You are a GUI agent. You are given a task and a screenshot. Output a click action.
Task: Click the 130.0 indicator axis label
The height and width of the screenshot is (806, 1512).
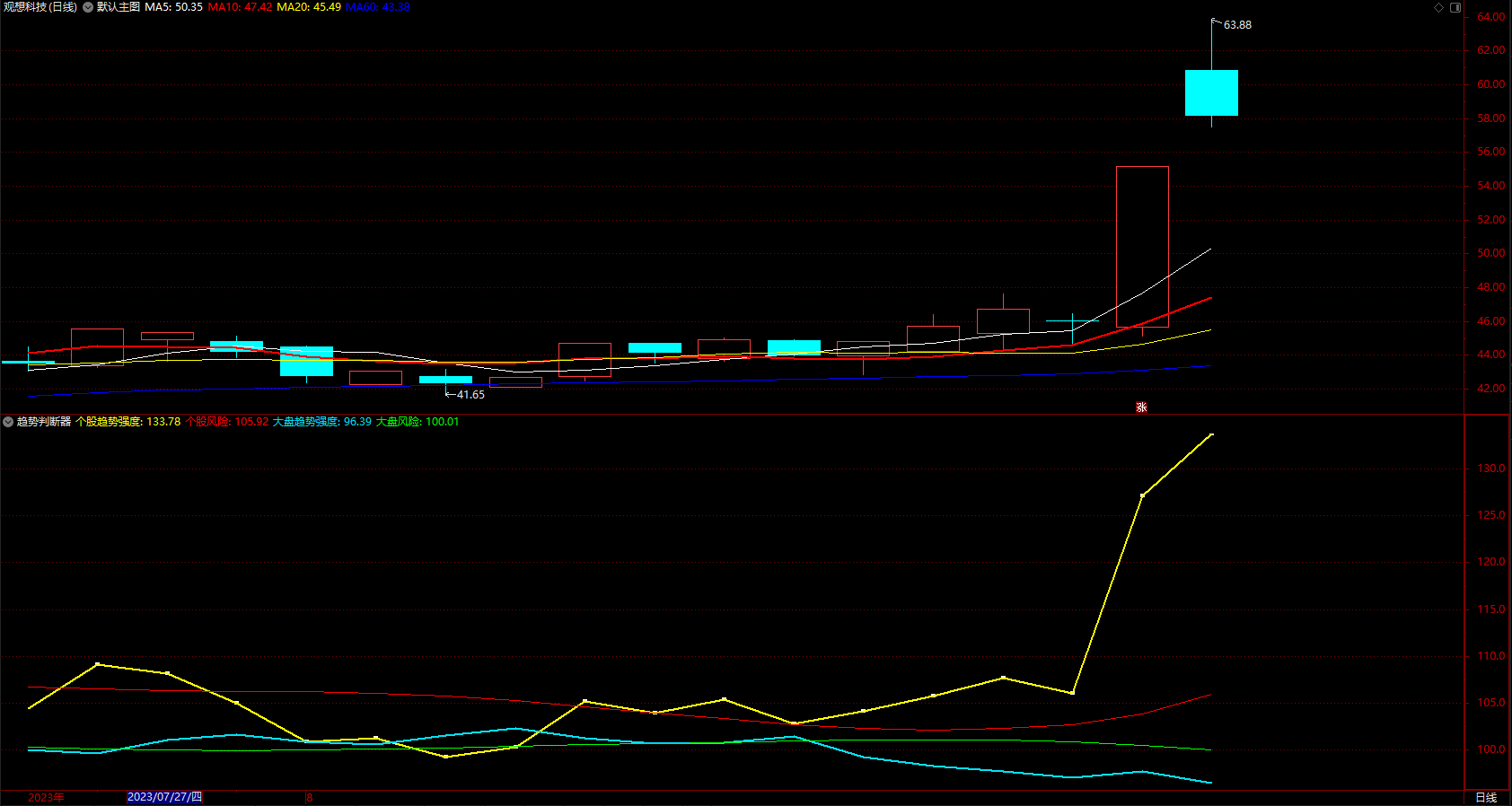click(x=1490, y=469)
